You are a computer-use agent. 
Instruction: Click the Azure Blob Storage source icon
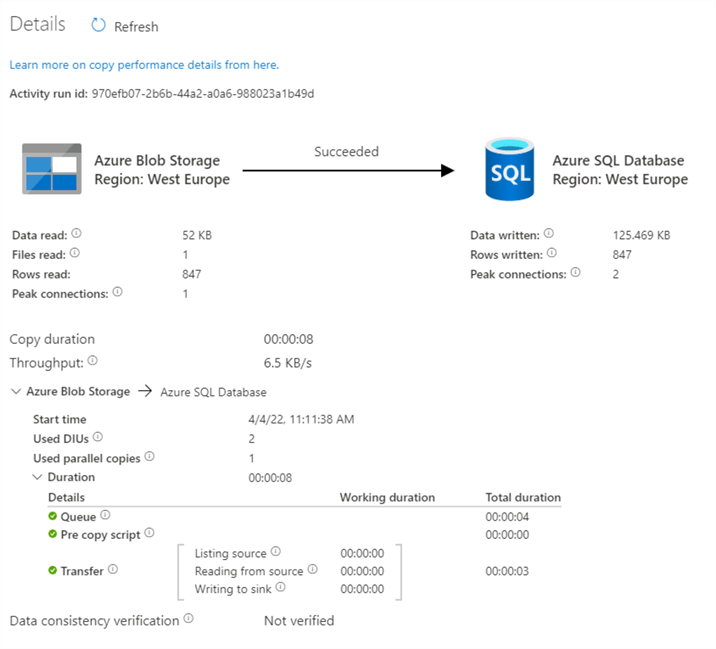point(52,169)
